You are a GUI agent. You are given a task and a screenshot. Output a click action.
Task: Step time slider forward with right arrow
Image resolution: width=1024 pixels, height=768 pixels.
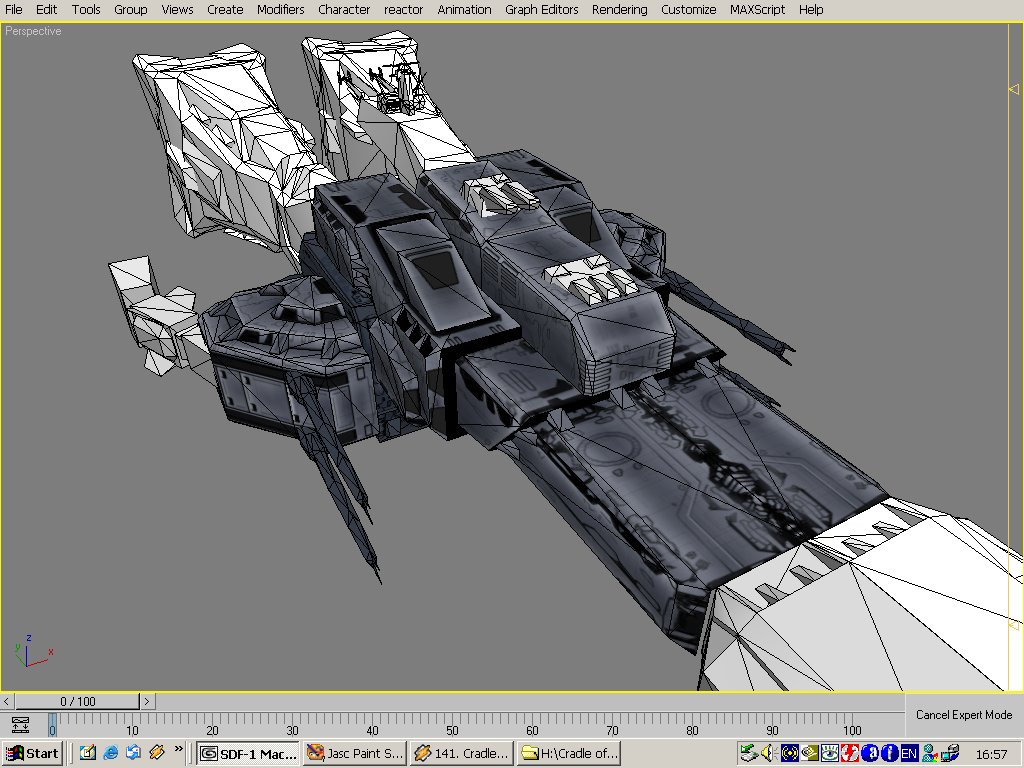[147, 701]
